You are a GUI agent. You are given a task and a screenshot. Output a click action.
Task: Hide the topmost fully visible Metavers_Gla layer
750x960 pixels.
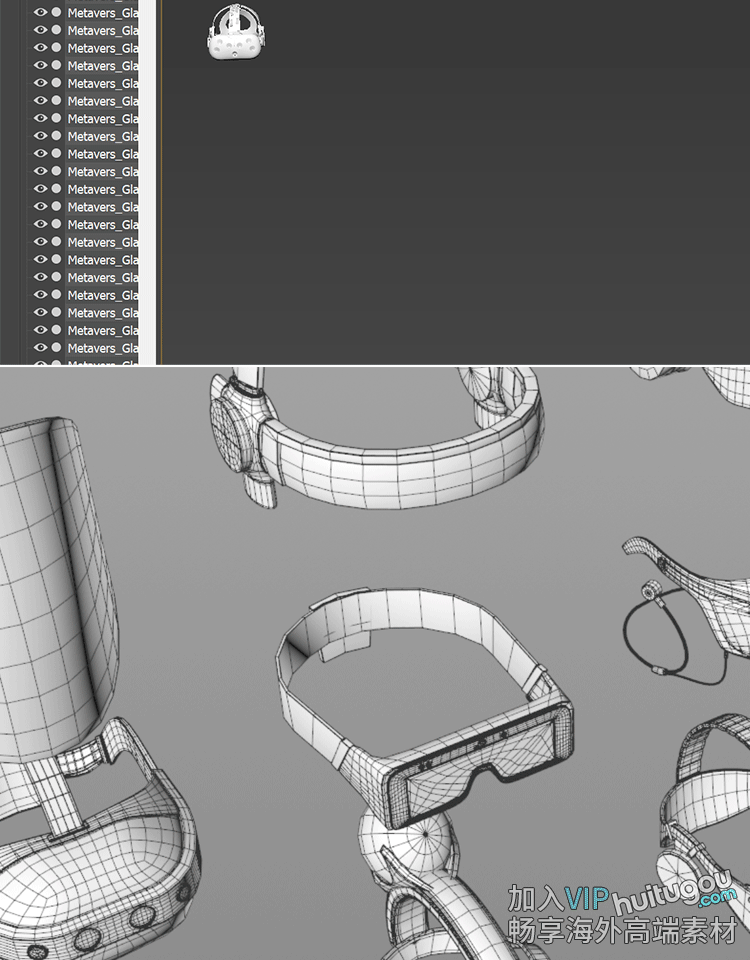coord(40,12)
